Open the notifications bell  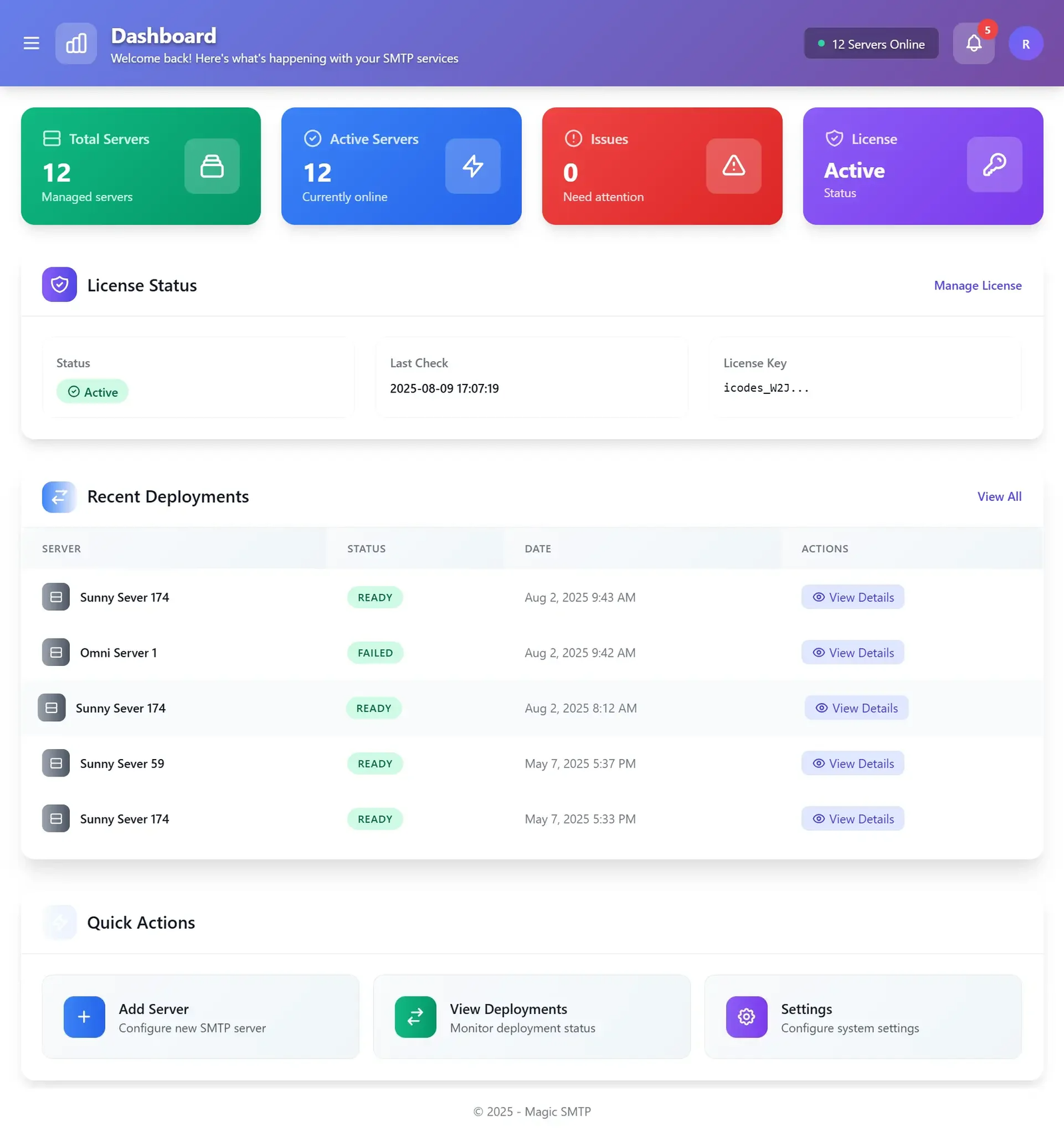(974, 43)
